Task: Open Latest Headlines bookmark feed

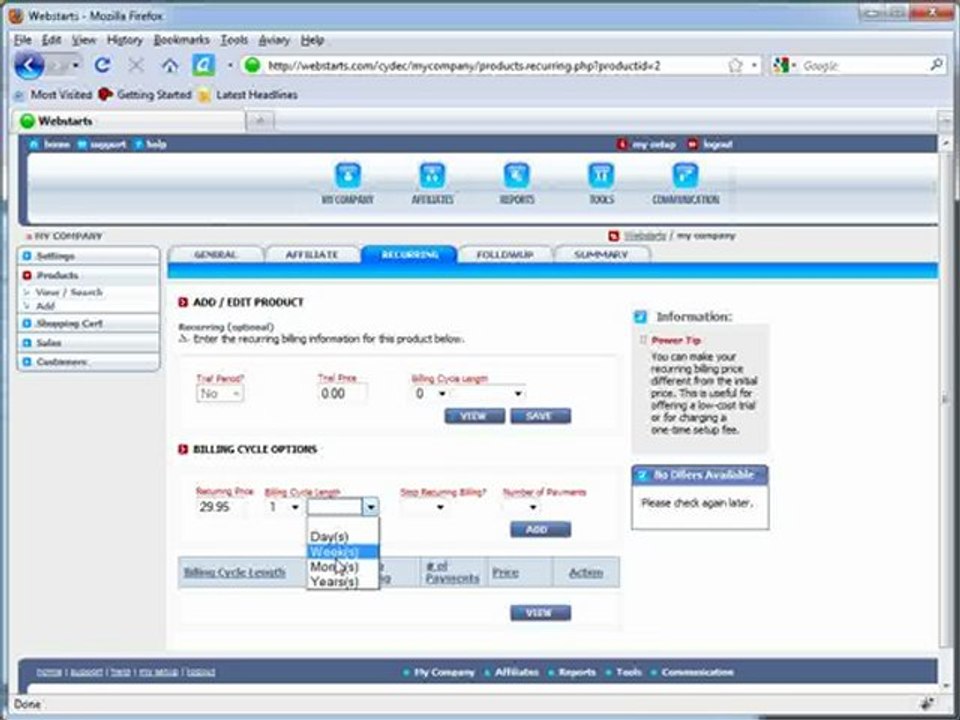Action: 249,94
